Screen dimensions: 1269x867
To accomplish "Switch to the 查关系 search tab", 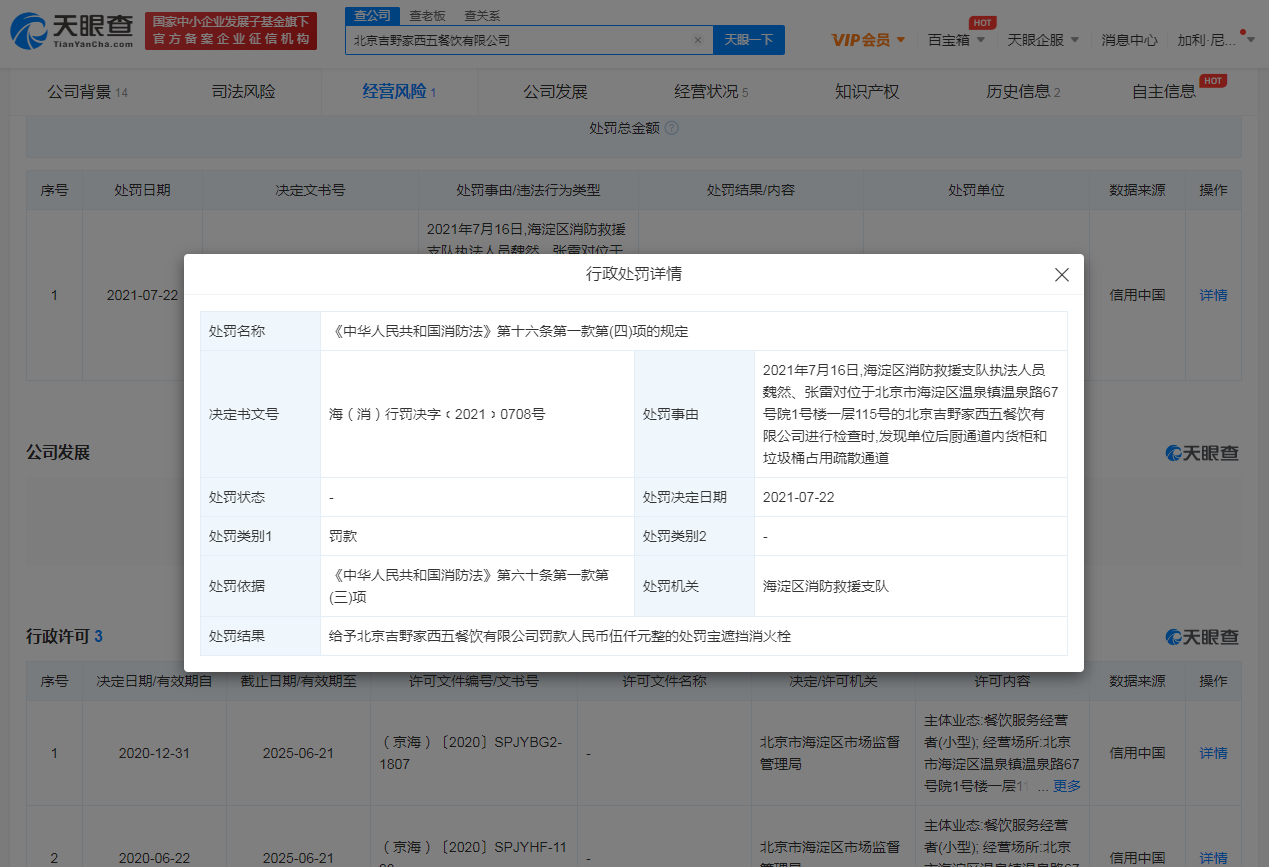I will click(482, 16).
